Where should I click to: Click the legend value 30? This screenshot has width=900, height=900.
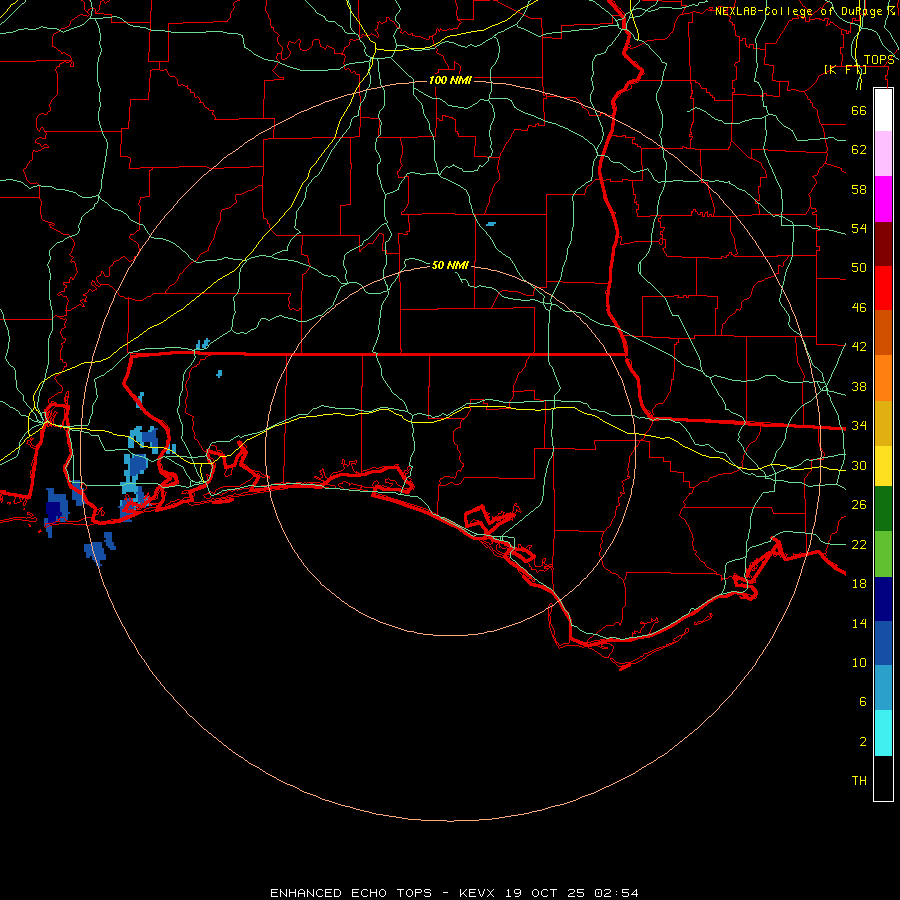859,465
